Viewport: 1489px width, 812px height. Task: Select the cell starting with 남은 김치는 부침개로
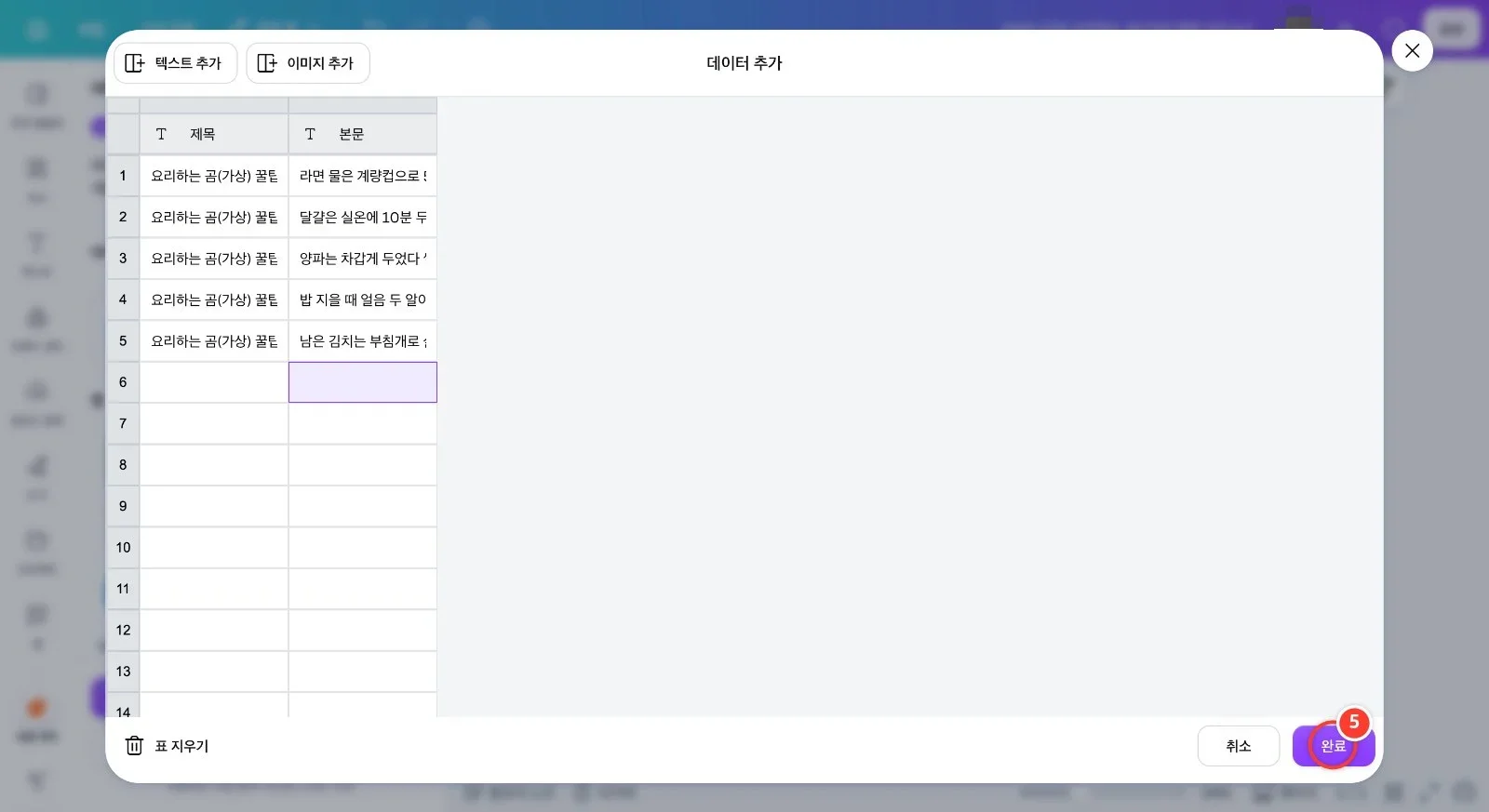pos(363,341)
